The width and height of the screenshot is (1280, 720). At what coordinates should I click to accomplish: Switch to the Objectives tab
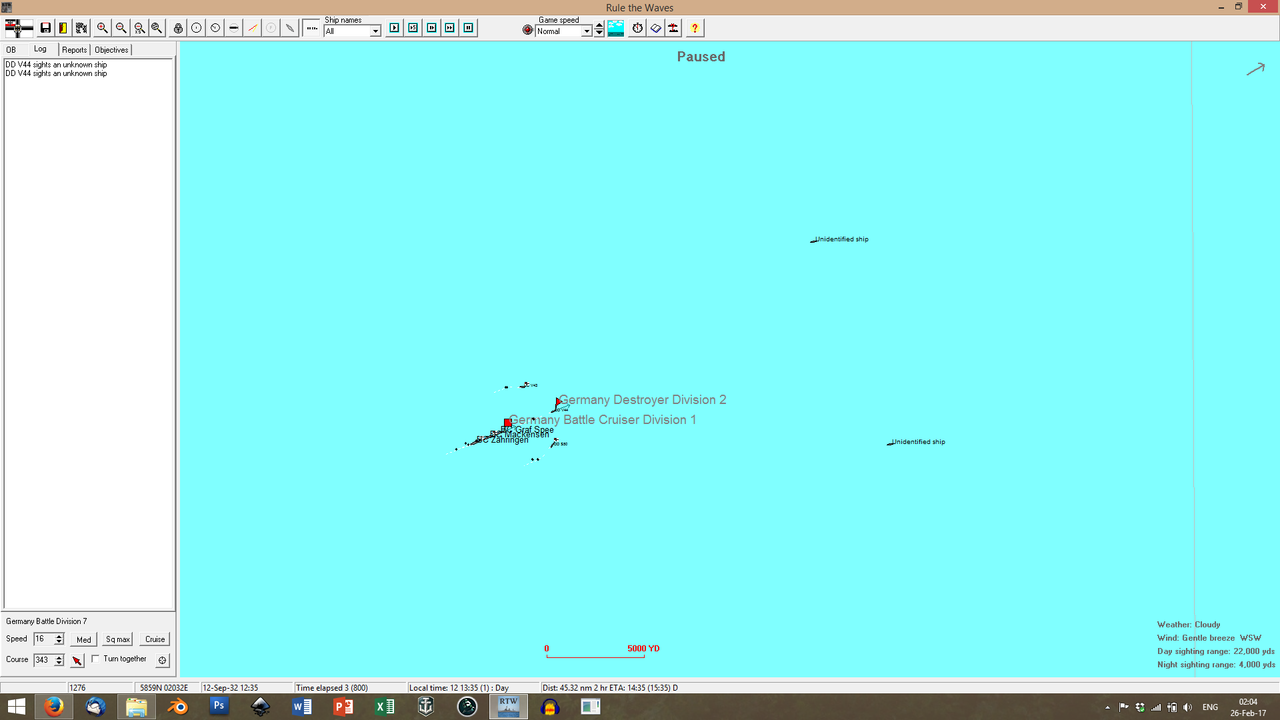tap(111, 49)
